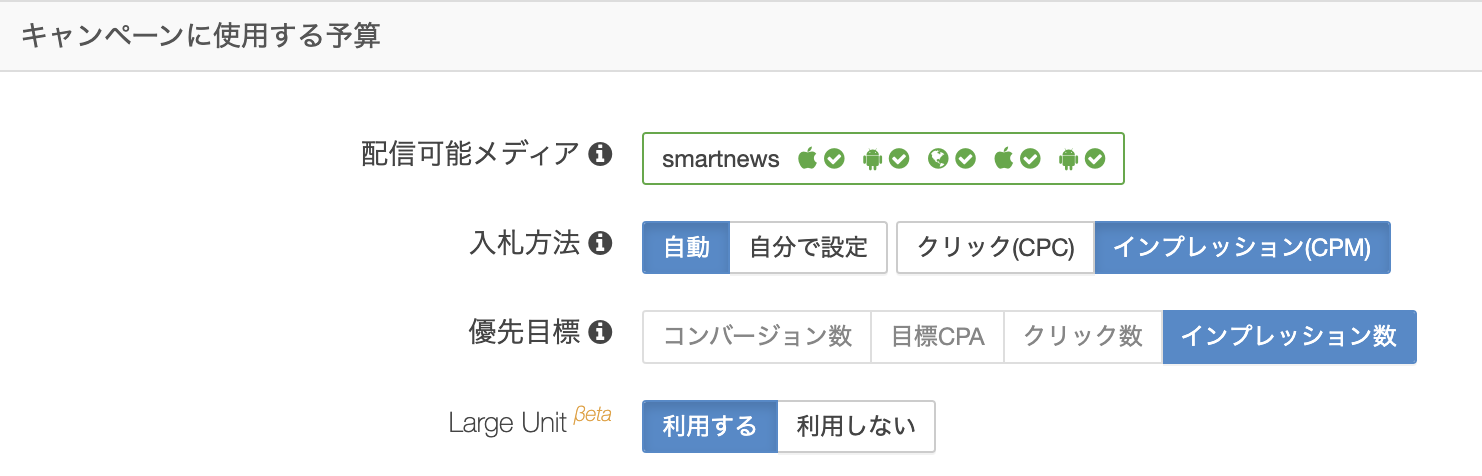
Task: Set priority goal to コンバージョン数
Action: [757, 337]
